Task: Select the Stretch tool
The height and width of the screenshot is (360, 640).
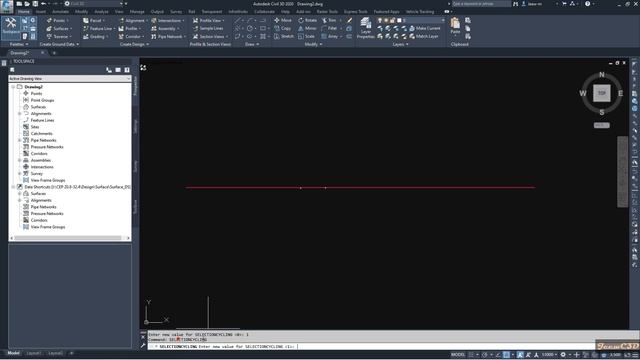Action: tap(284, 37)
